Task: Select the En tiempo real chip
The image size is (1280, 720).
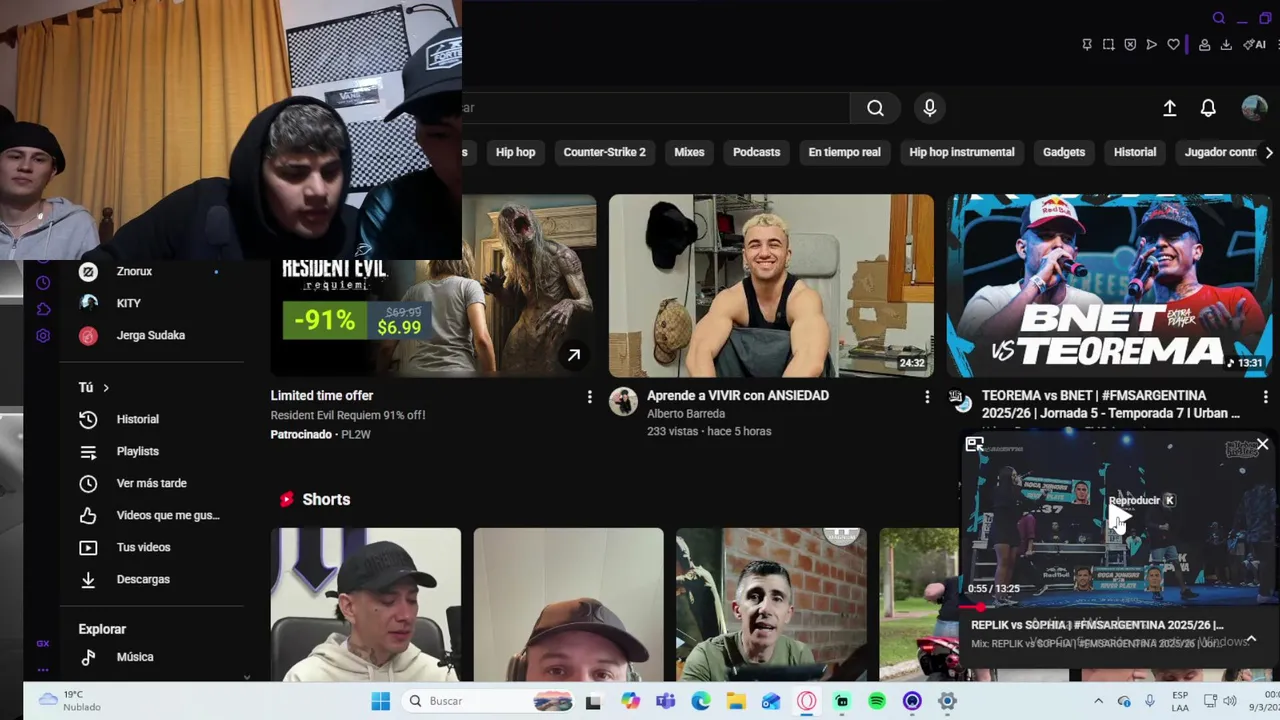Action: click(x=844, y=152)
